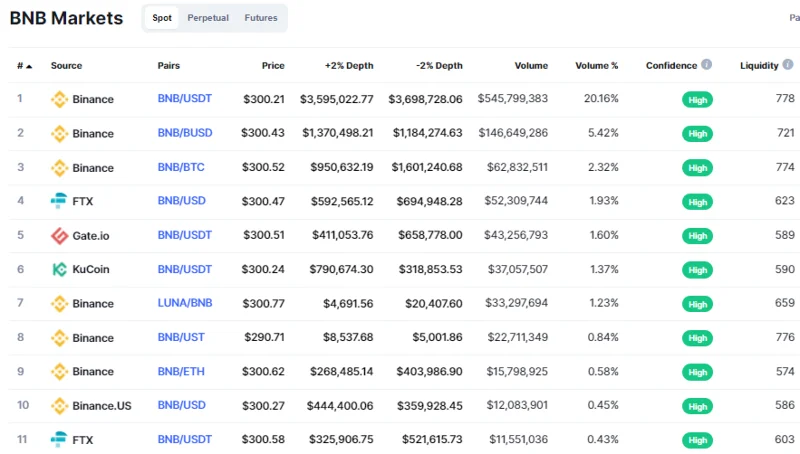Switch to the Perpetual tab
The width and height of the screenshot is (800, 454).
tap(208, 18)
